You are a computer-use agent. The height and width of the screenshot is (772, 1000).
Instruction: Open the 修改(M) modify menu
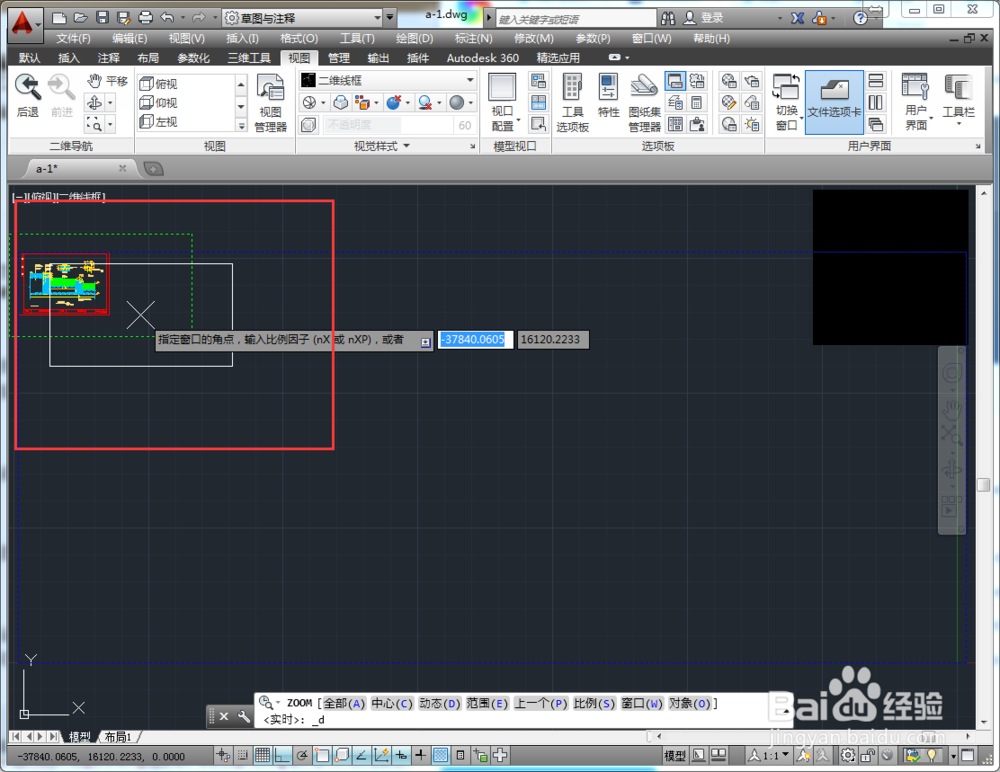point(534,38)
